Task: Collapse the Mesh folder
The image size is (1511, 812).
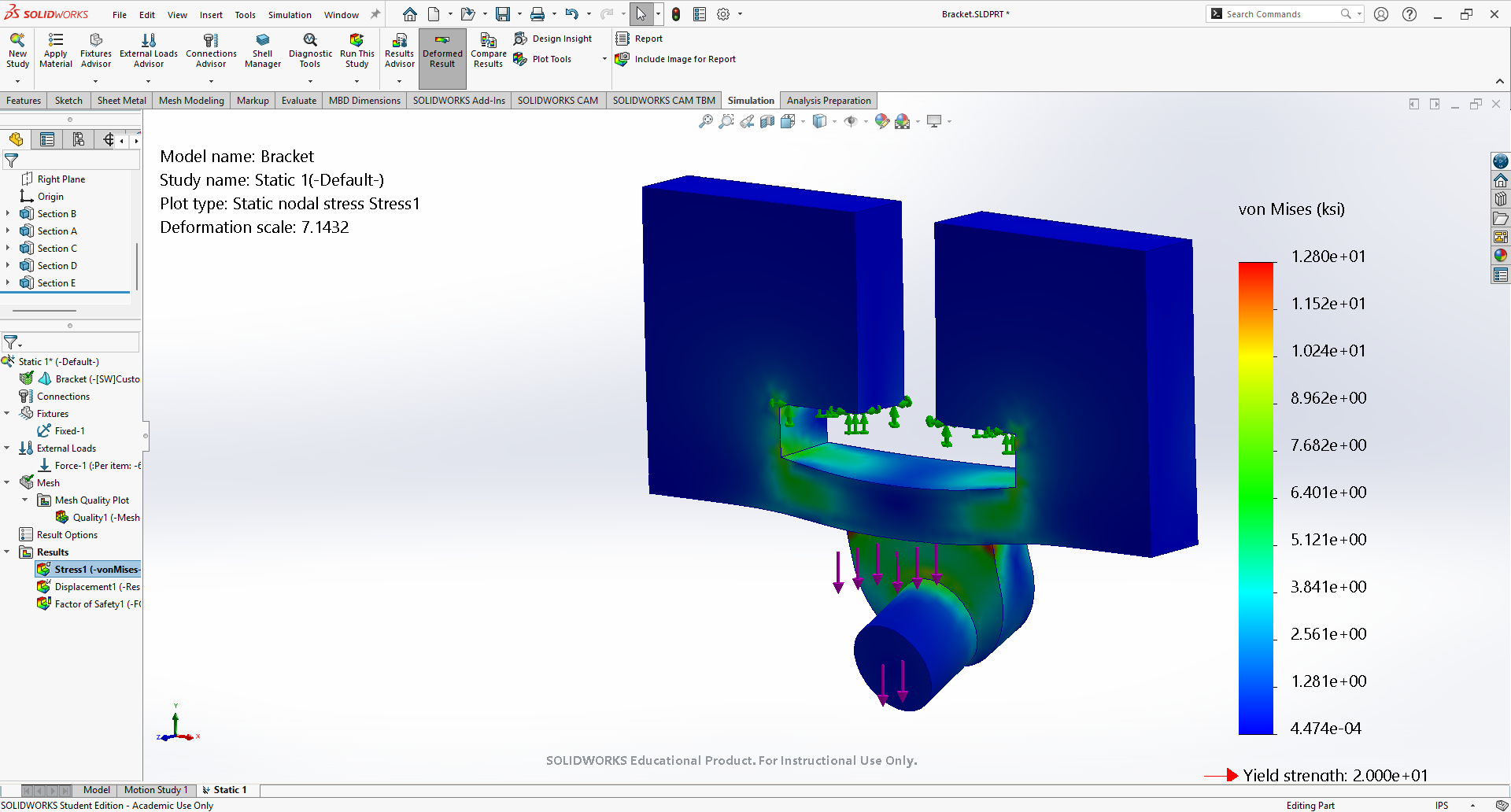Action: (x=7, y=482)
